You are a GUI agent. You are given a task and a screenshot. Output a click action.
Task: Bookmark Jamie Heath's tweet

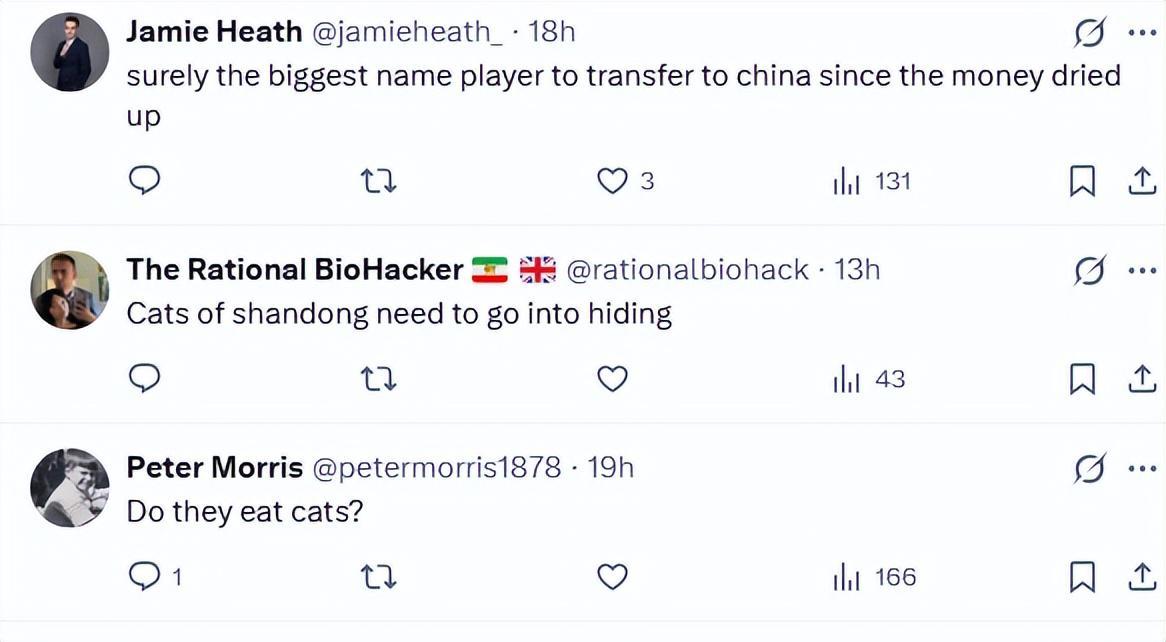pyautogui.click(x=1082, y=181)
